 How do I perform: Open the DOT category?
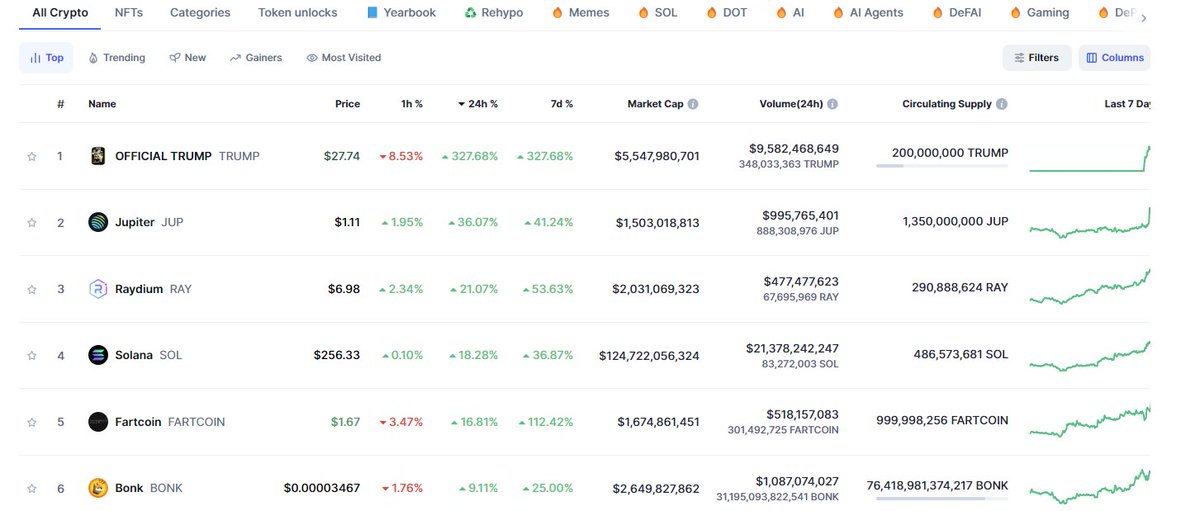[727, 13]
